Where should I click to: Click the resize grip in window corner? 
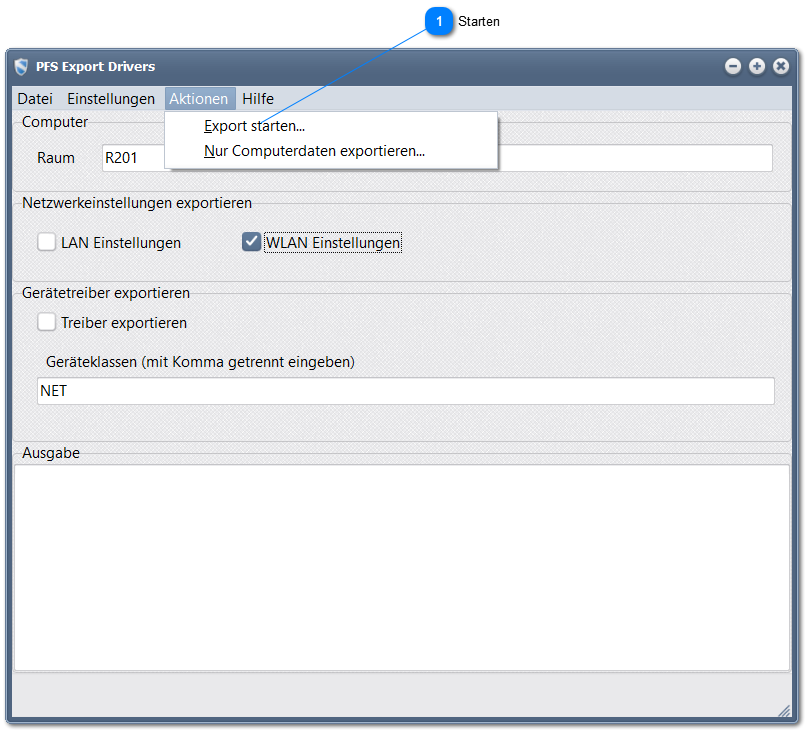coord(784,710)
